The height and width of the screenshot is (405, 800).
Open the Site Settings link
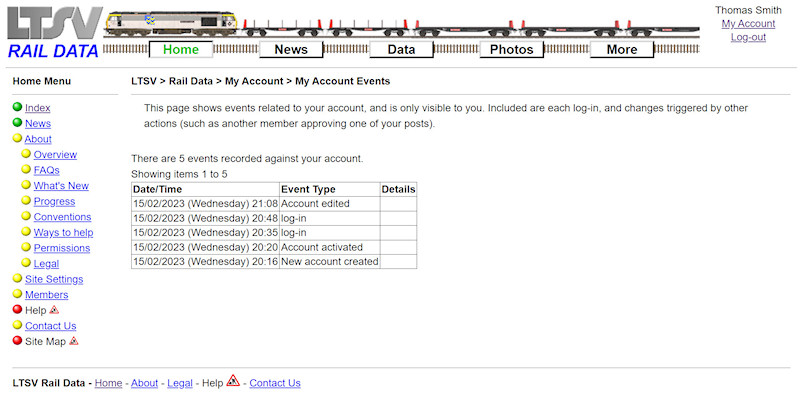[54, 279]
